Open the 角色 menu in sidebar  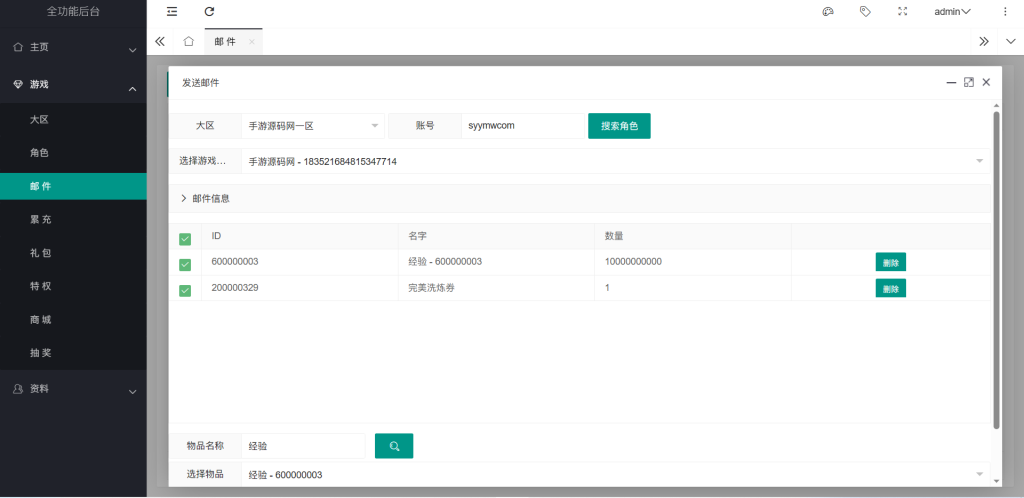click(x=40, y=153)
